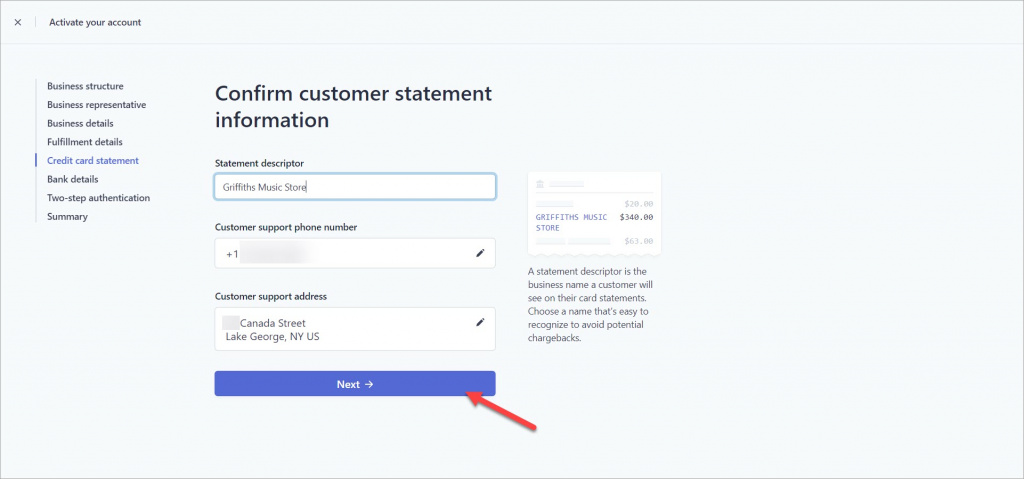1024x479 pixels.
Task: Focus the Statement descriptor text field
Action: [355, 187]
